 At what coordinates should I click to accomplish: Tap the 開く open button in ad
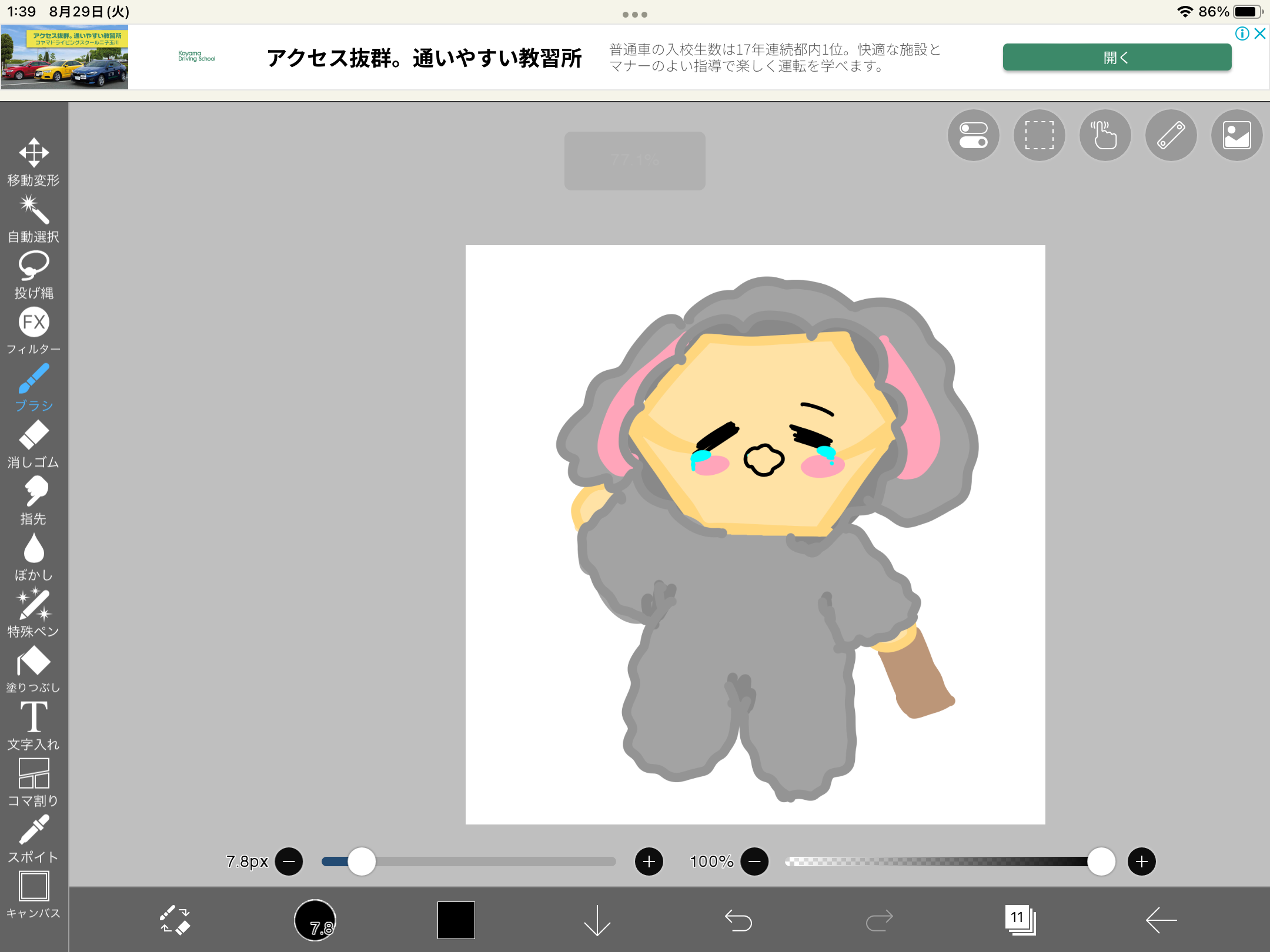pos(1117,57)
